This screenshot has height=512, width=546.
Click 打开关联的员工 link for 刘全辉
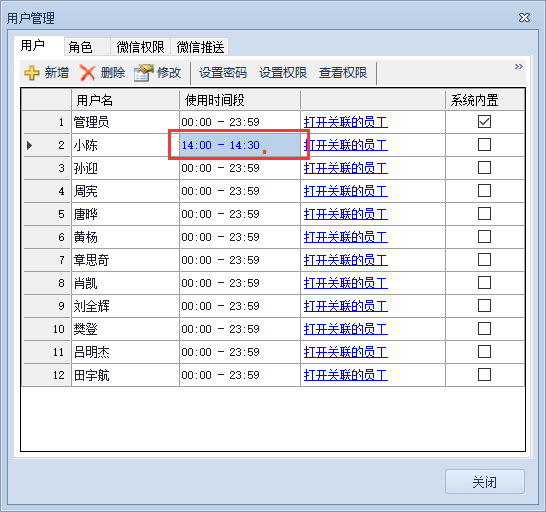click(346, 306)
